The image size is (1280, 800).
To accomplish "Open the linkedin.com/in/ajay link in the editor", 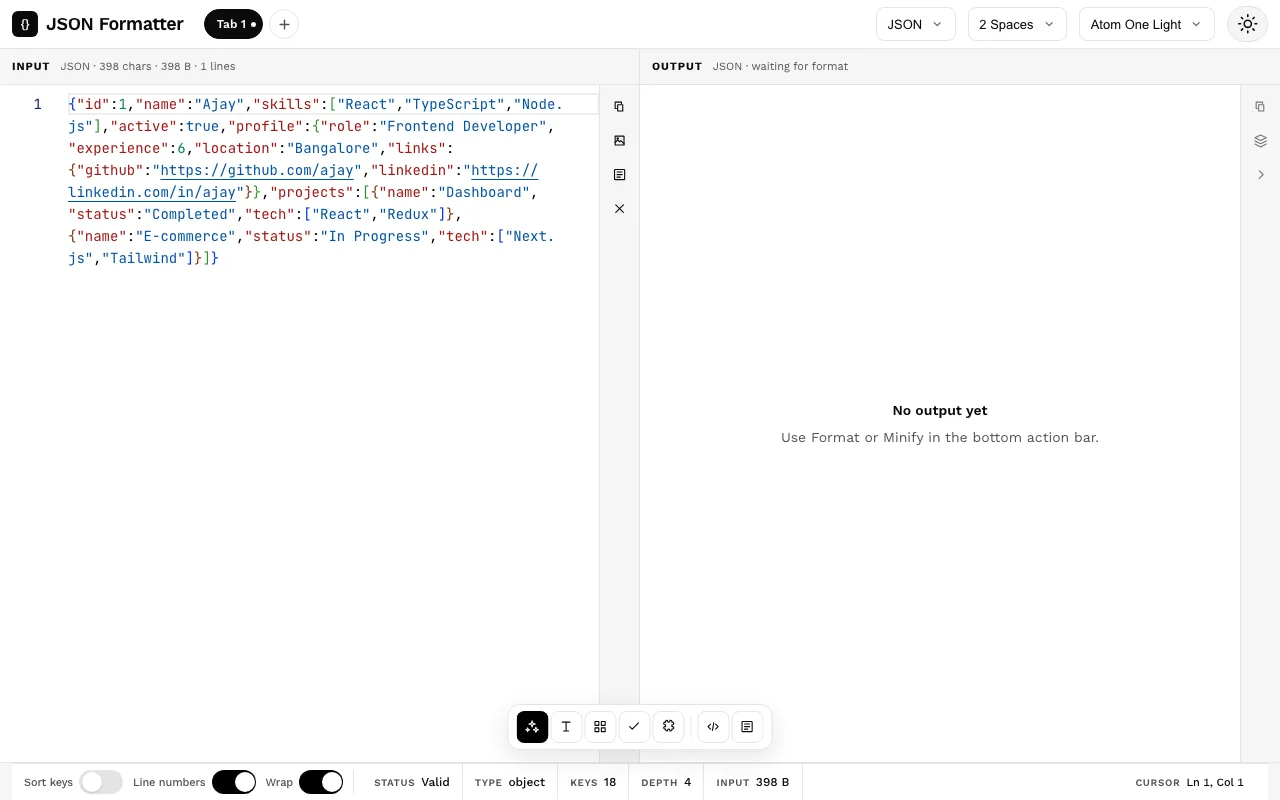I will pos(152,192).
